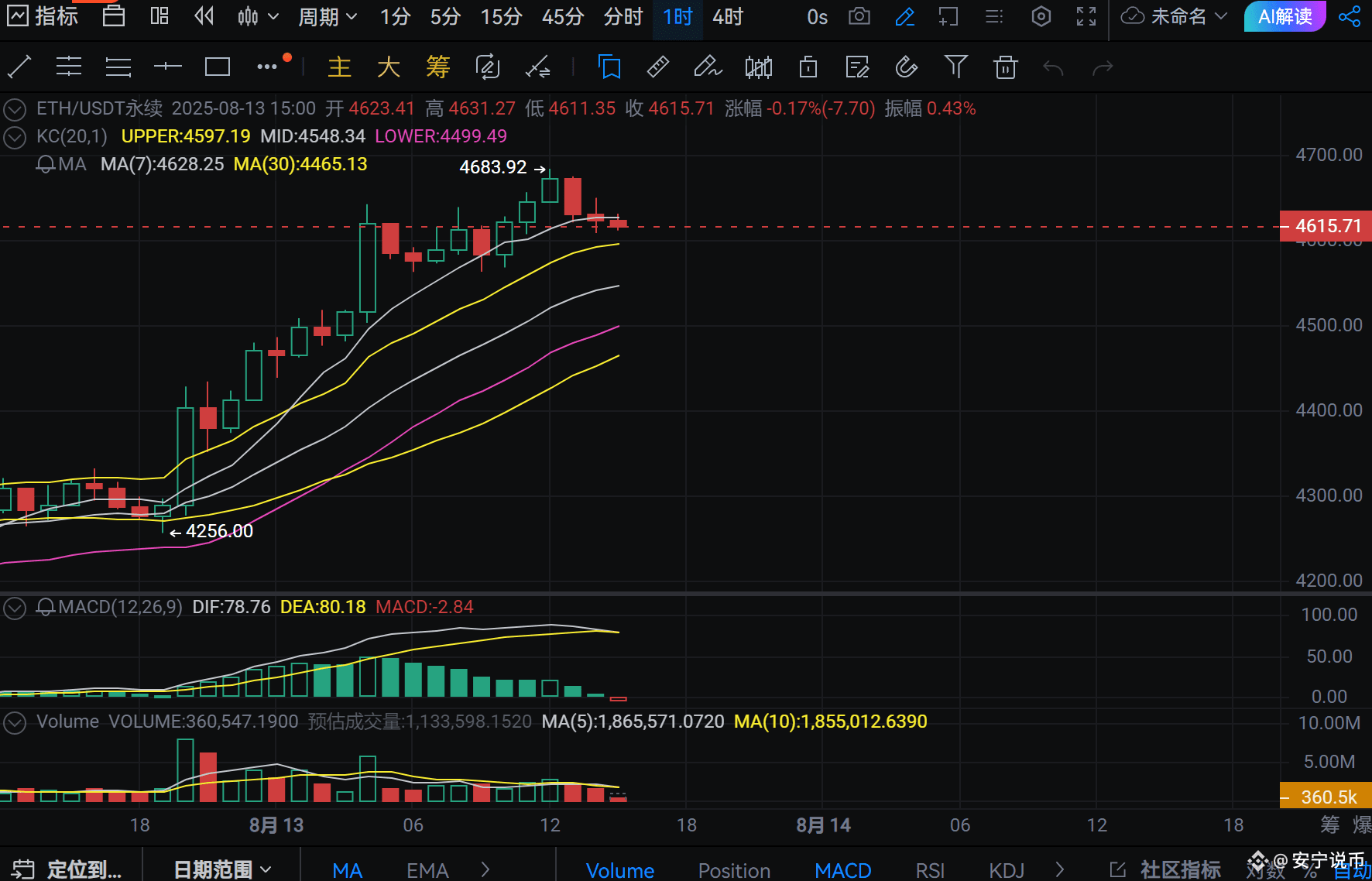Select the 4时 timeframe
This screenshot has width=1372, height=881.
coord(728,16)
